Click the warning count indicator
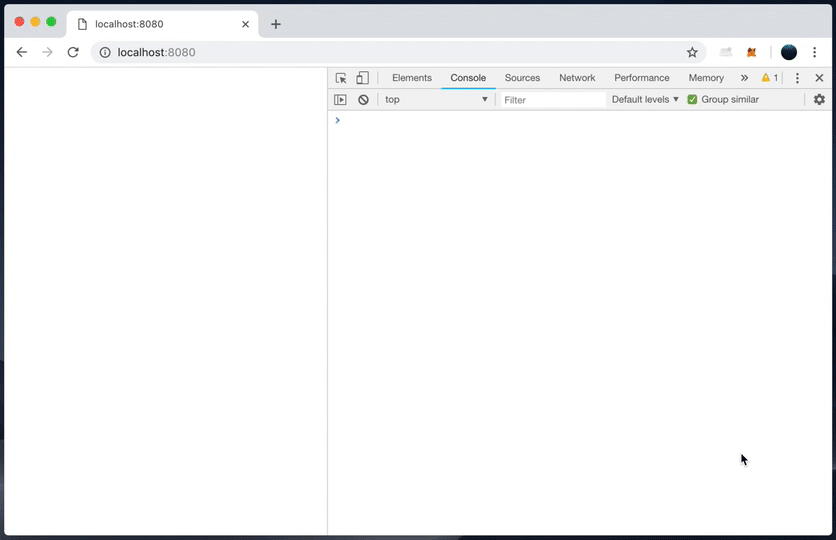This screenshot has height=540, width=836. point(769,78)
